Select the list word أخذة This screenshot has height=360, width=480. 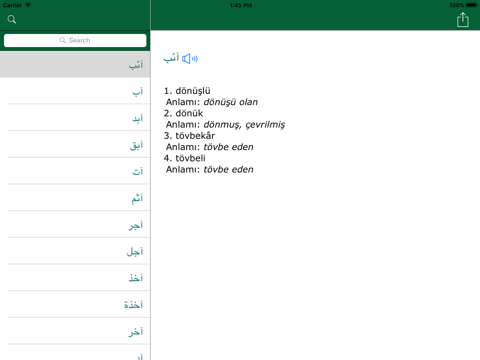pyautogui.click(x=75, y=304)
